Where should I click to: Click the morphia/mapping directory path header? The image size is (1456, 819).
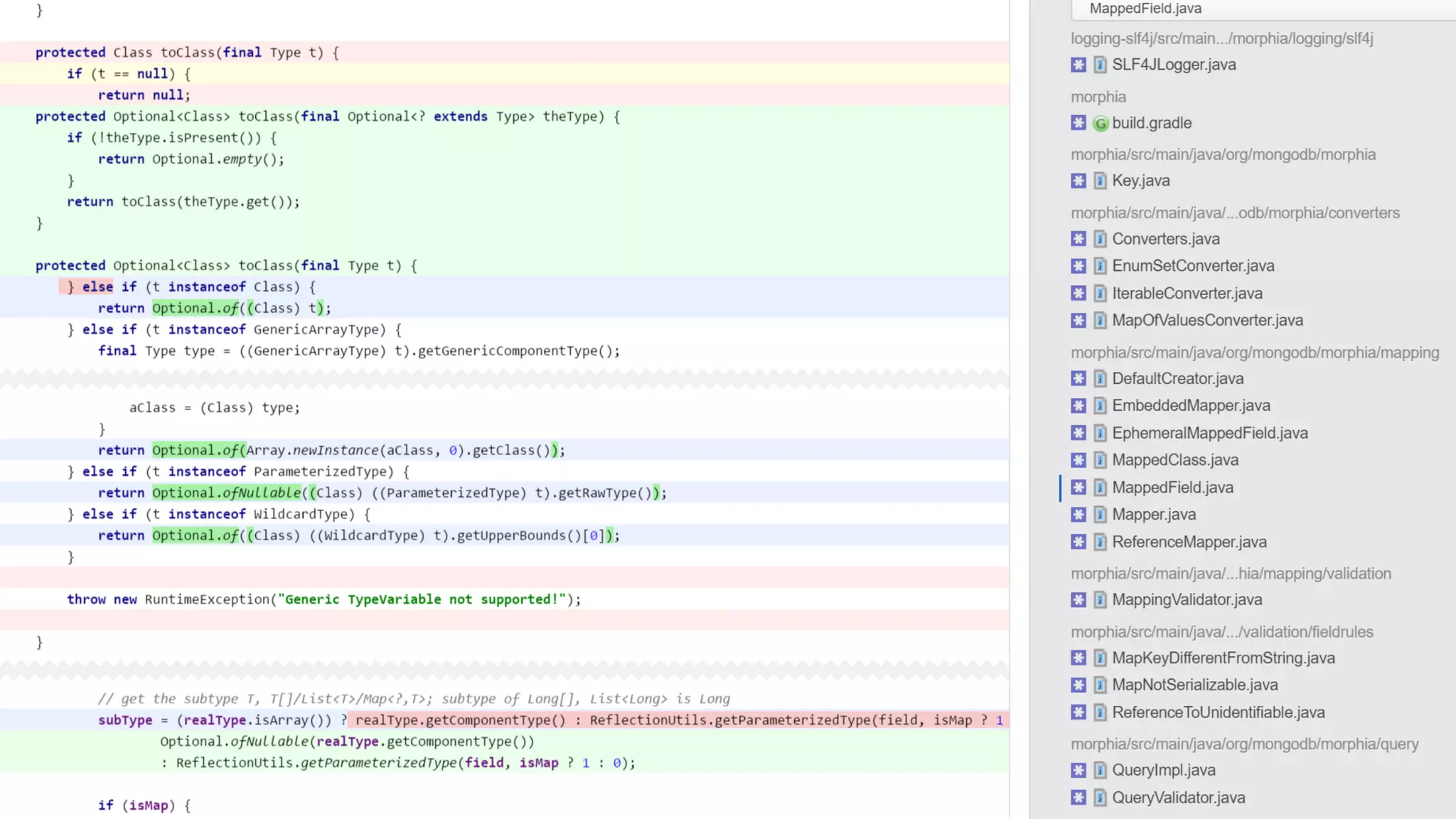[1254, 353]
